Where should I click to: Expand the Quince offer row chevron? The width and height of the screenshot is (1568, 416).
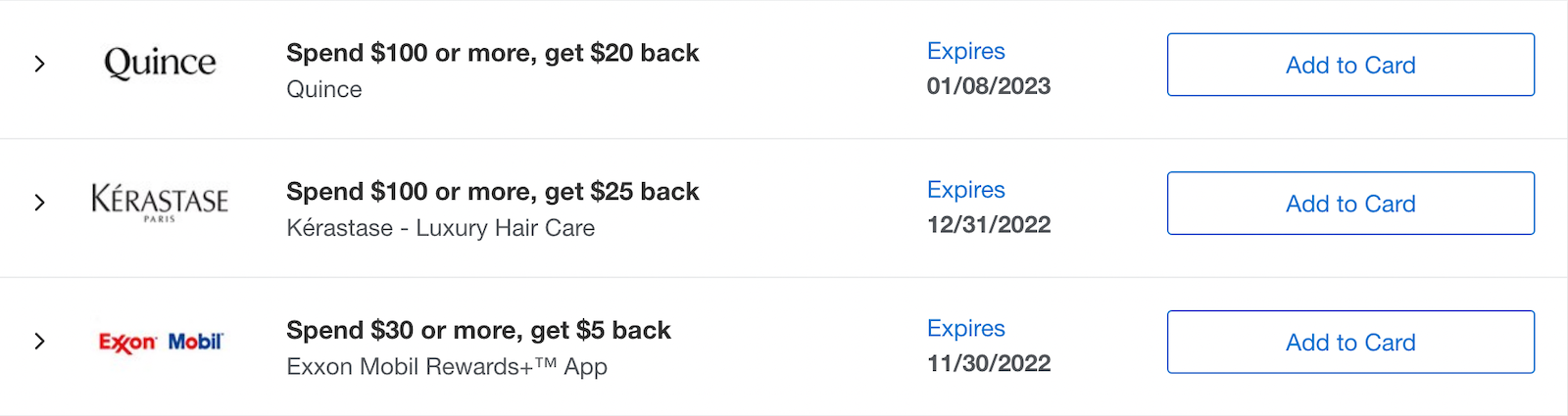pyautogui.click(x=39, y=64)
